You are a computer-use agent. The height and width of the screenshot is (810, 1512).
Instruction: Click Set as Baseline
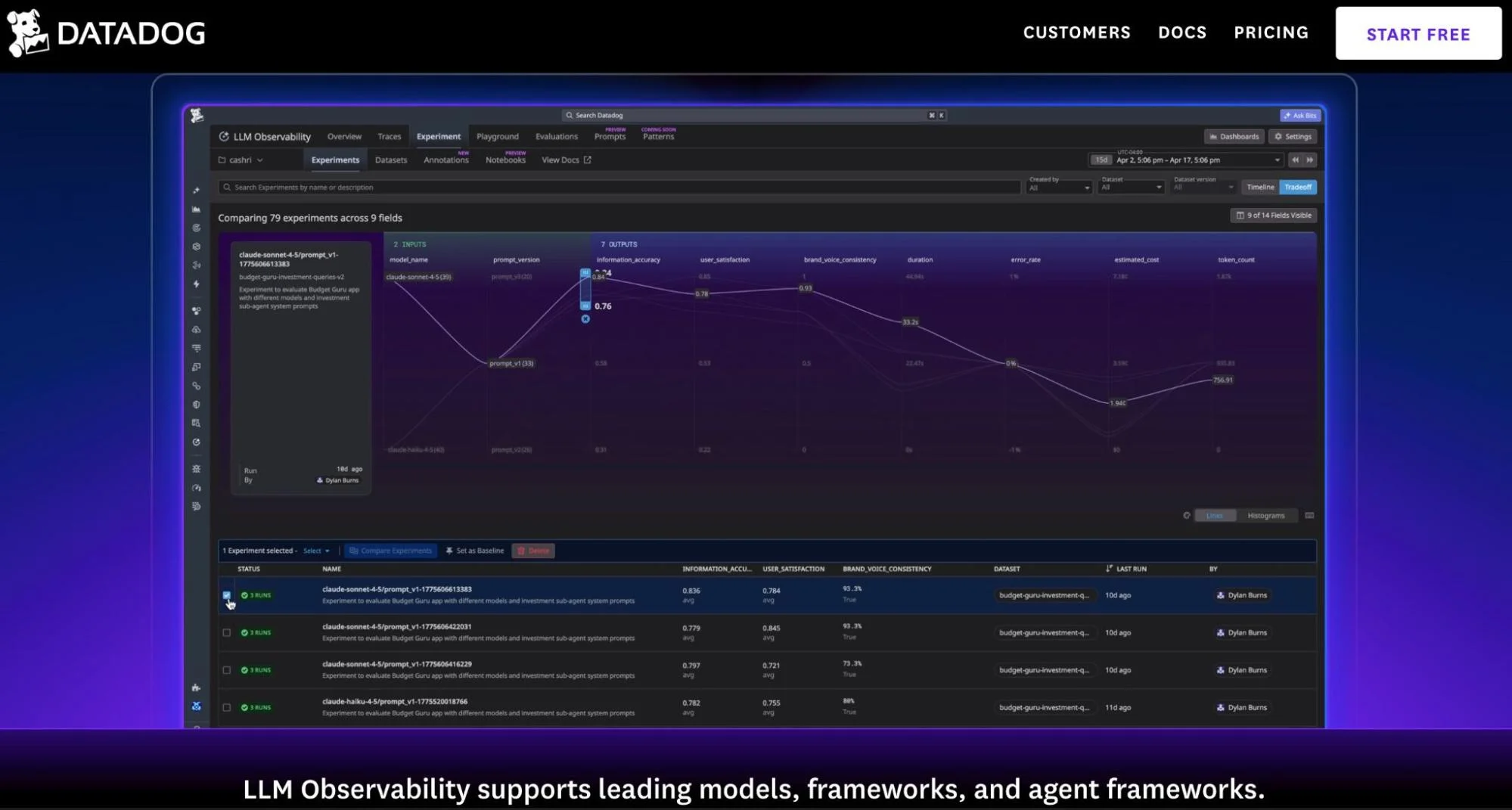coord(474,551)
